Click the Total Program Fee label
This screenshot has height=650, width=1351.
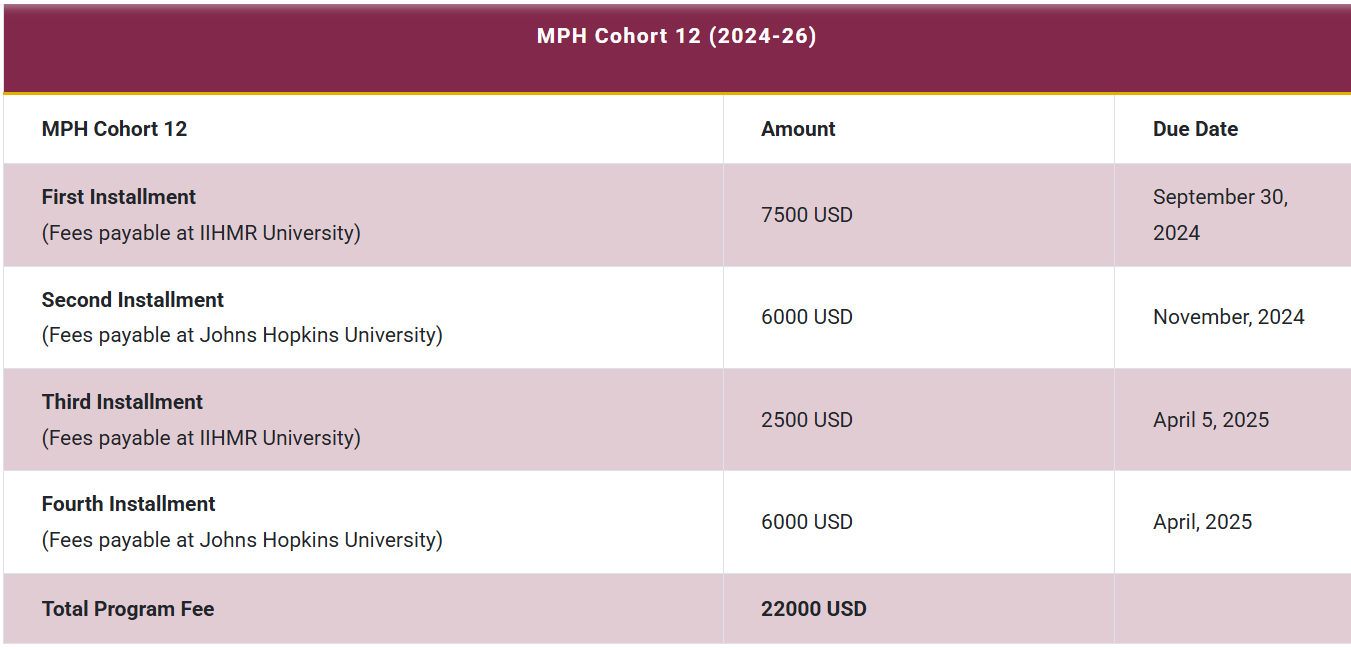click(x=128, y=609)
